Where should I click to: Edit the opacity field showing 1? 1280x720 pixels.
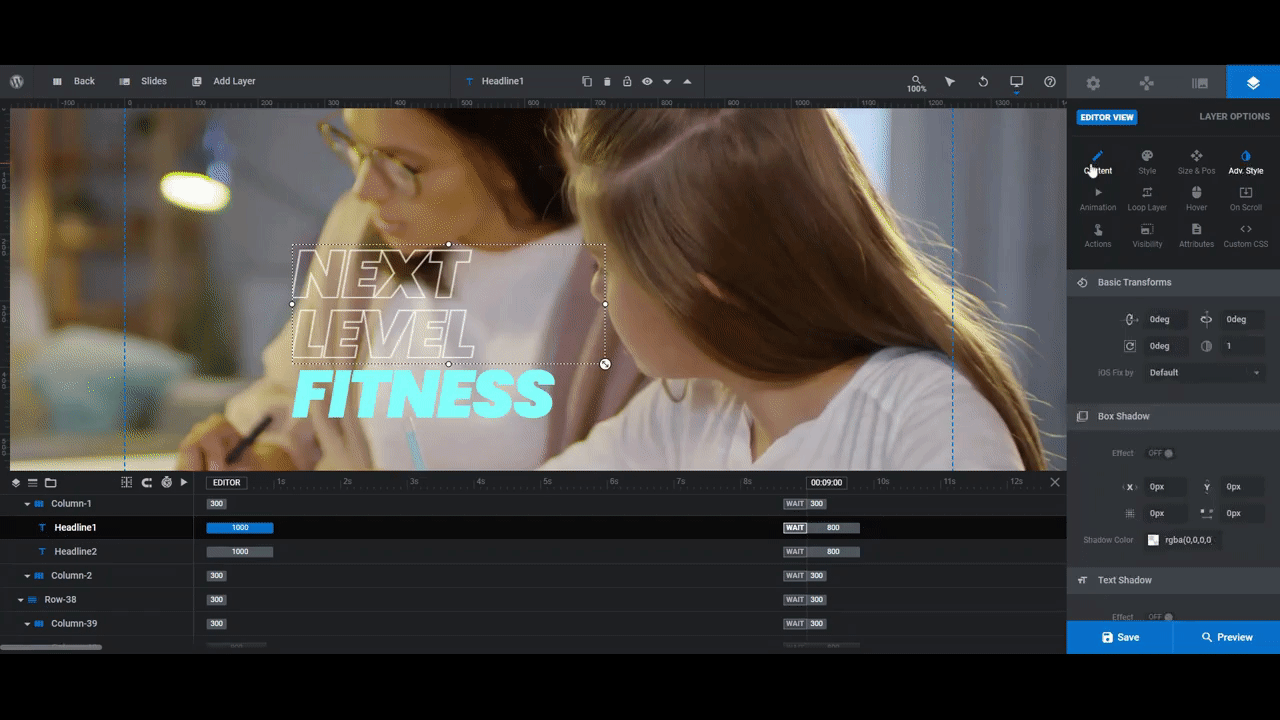[1242, 346]
